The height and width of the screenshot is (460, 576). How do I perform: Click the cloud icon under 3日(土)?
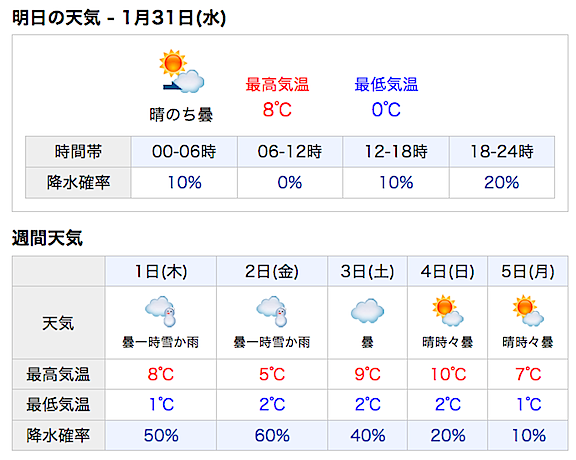[367, 311]
